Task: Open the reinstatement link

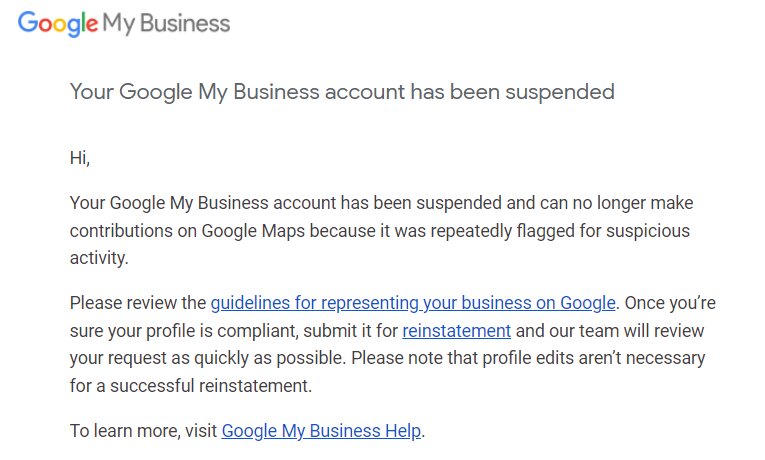Action: (x=456, y=331)
